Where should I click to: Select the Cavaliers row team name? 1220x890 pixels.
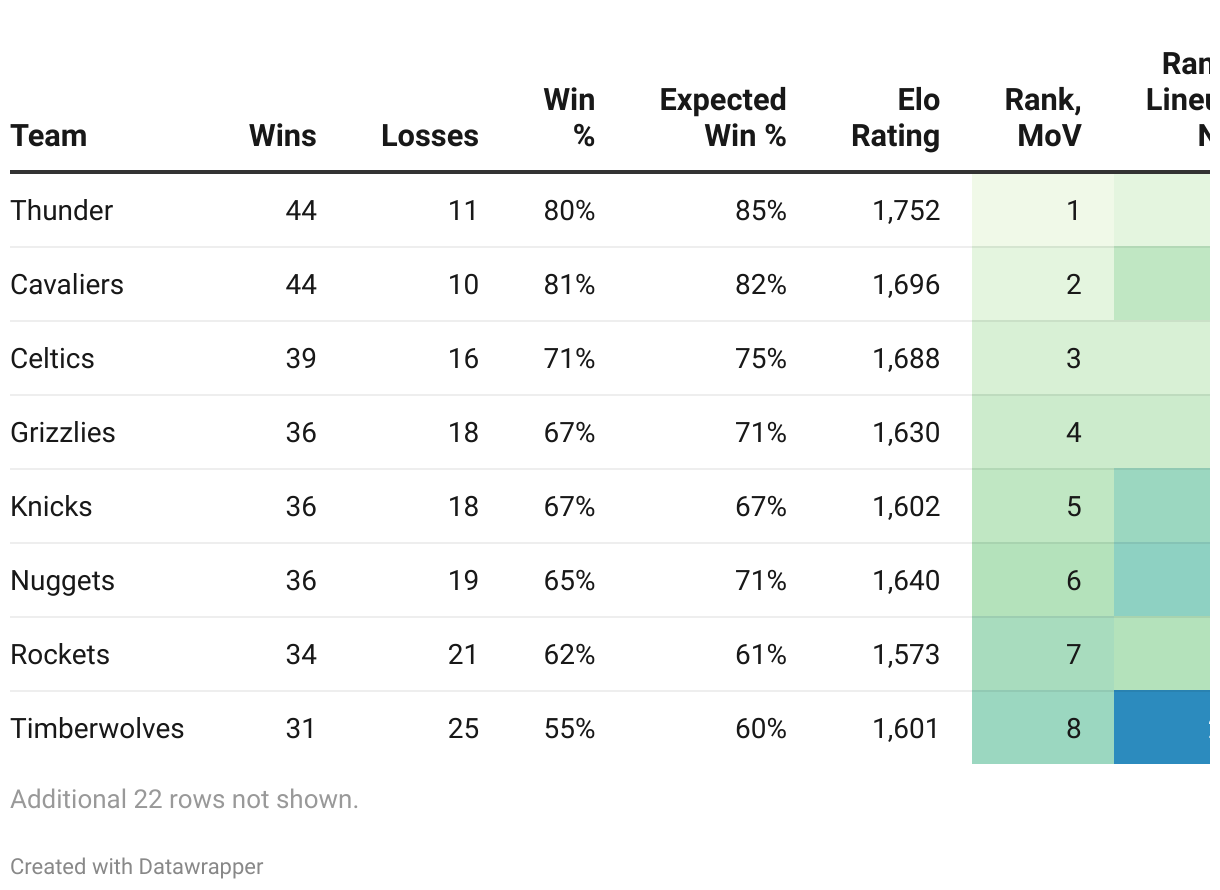(x=67, y=285)
